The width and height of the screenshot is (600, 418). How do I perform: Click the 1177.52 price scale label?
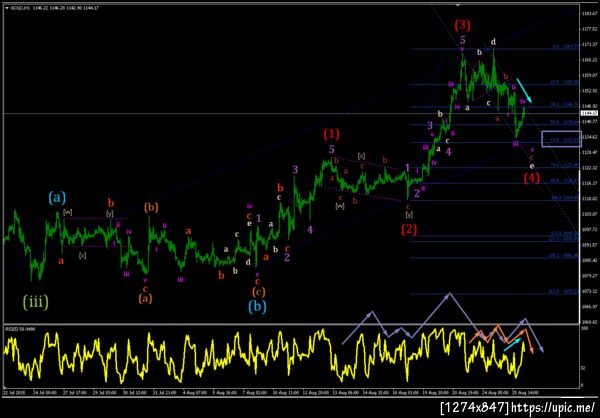[588, 29]
